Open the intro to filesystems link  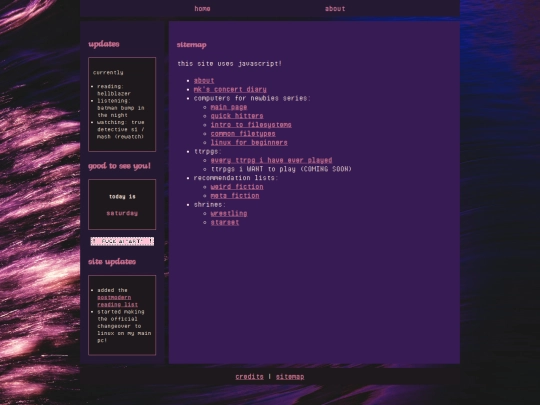pos(251,125)
